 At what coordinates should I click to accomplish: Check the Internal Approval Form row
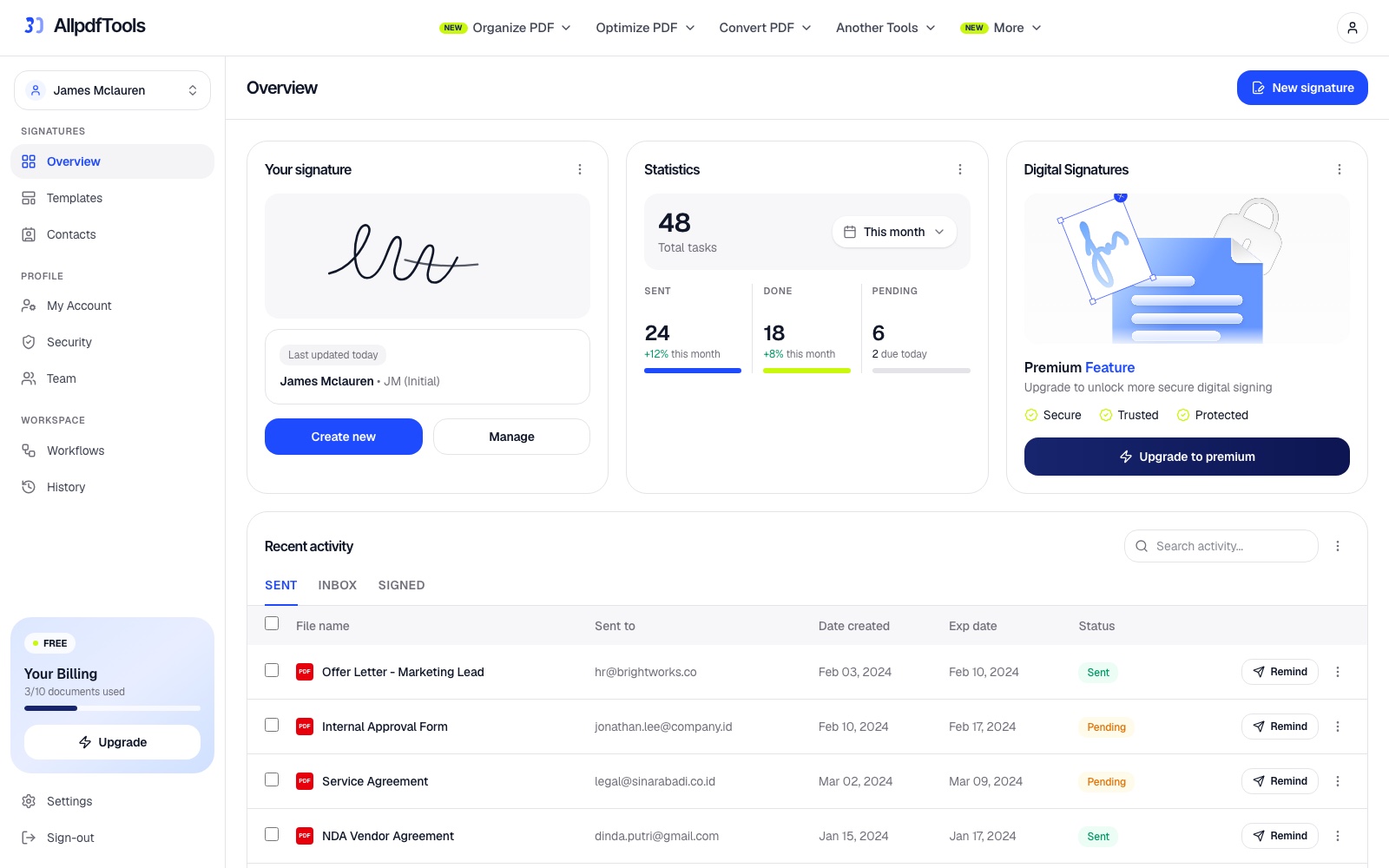point(272,725)
